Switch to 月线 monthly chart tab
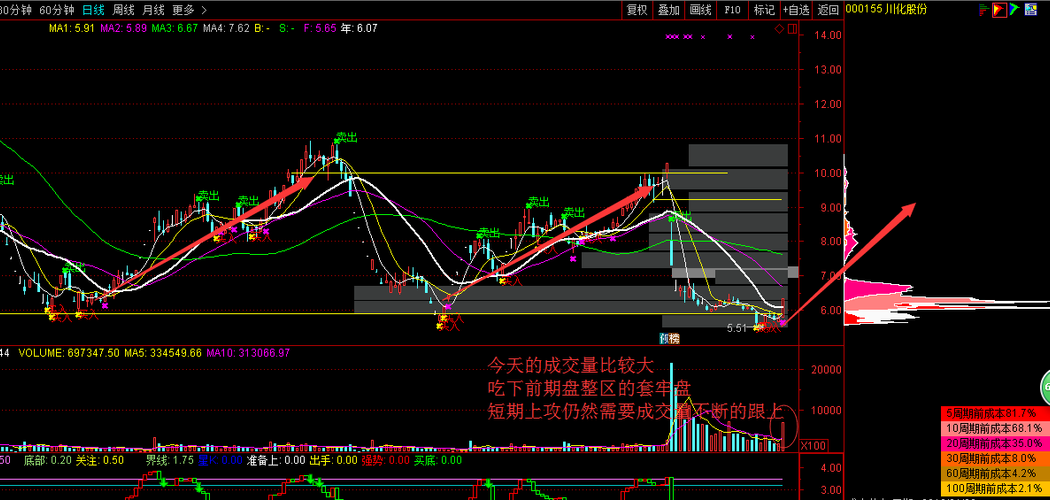This screenshot has width=1050, height=500. click(153, 9)
